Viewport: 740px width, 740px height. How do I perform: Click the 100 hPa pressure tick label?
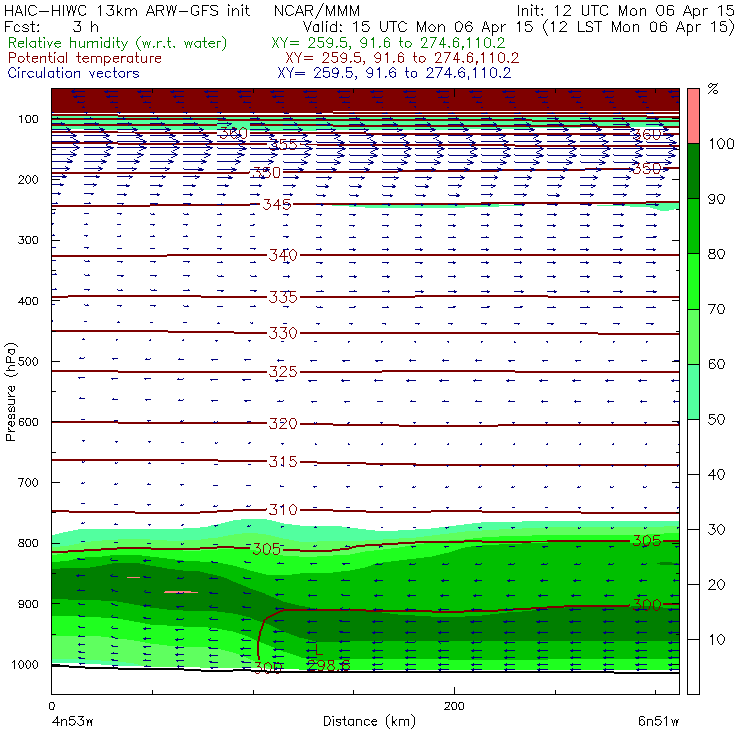(28, 119)
